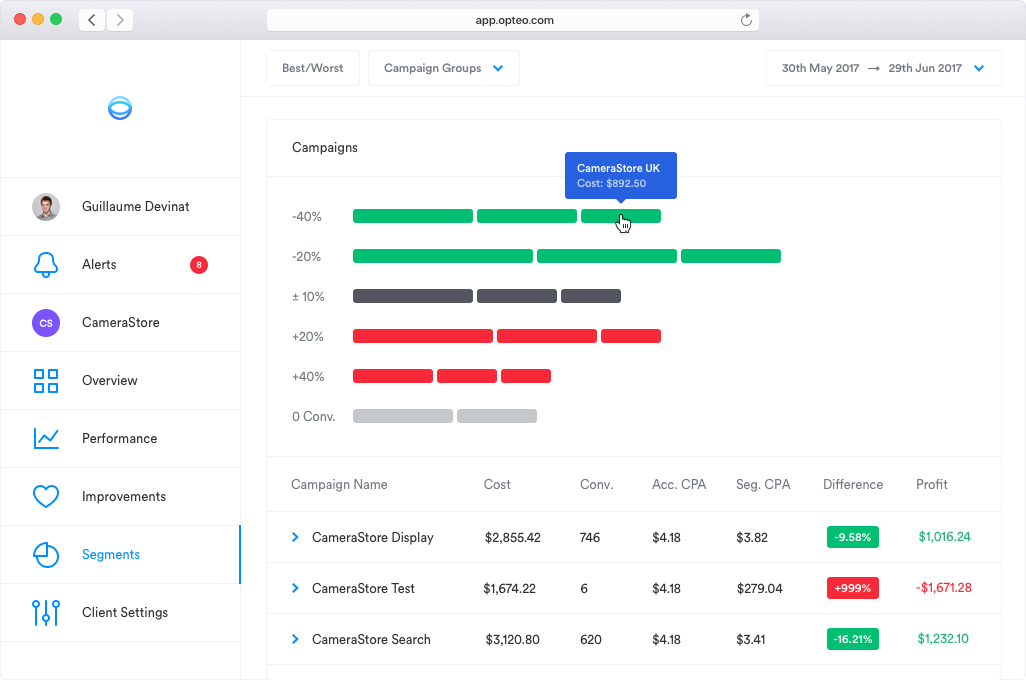Open Alerts bell icon
1026x680 pixels.
pyautogui.click(x=46, y=264)
